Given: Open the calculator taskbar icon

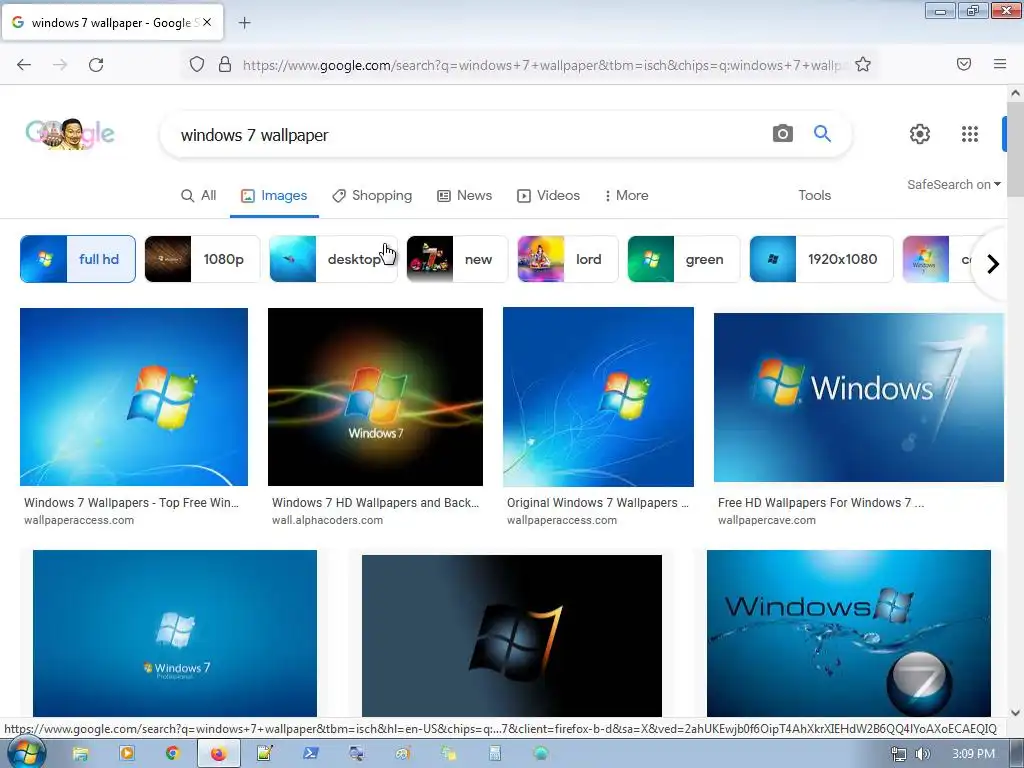Looking at the screenshot, I should click(494, 754).
